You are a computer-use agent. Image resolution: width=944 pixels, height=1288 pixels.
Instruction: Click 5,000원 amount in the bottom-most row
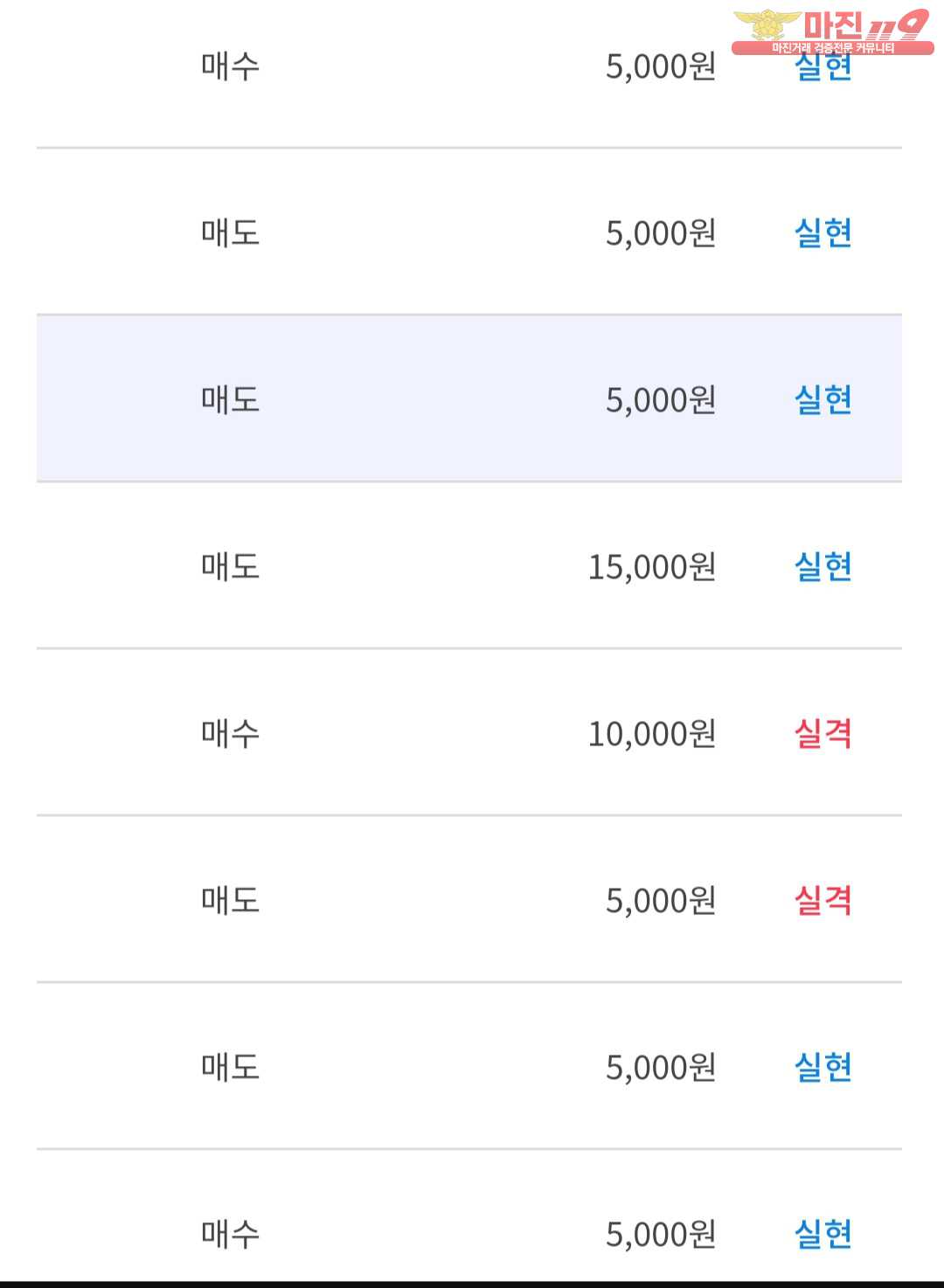pos(661,1235)
